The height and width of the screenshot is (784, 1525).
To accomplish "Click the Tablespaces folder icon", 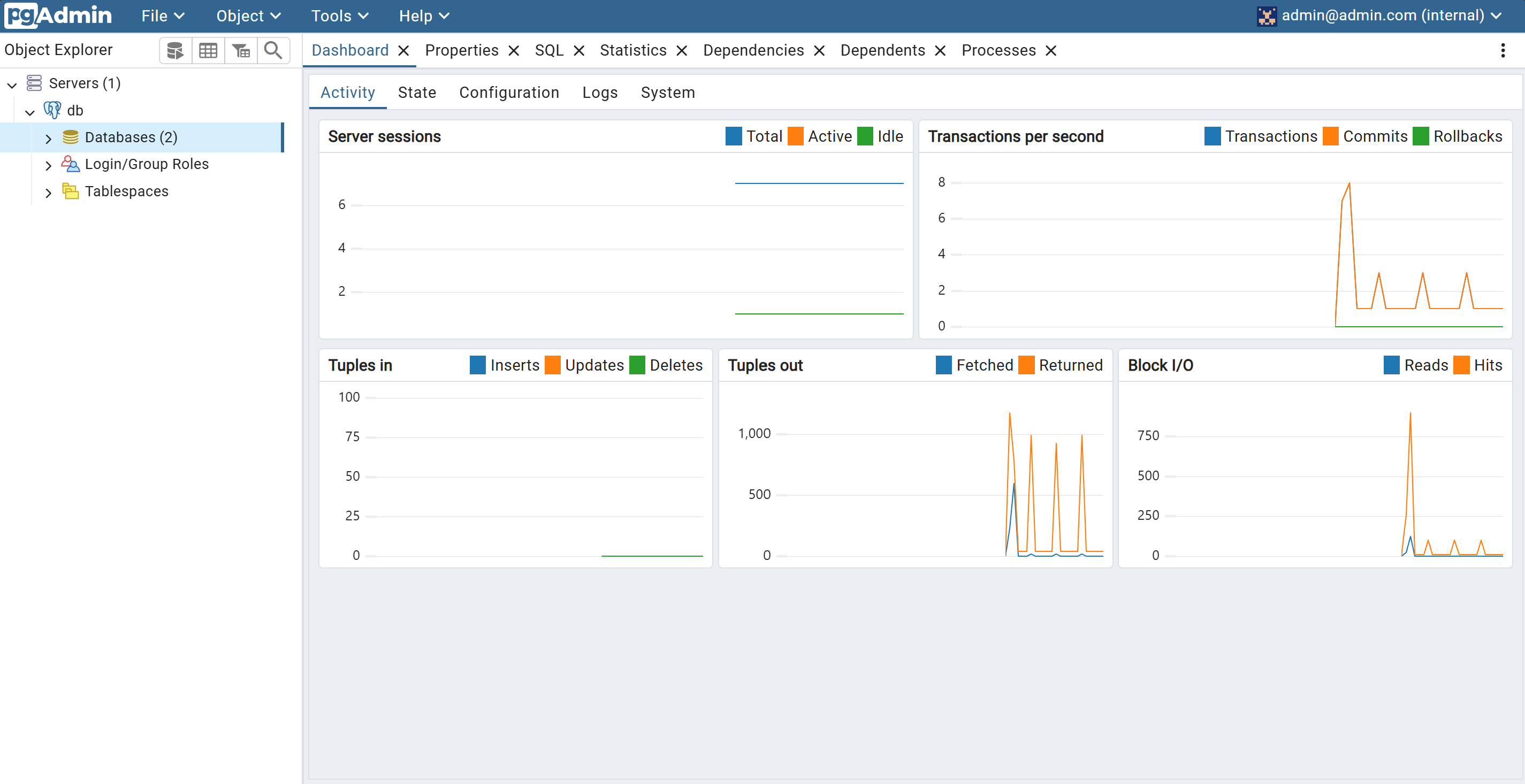I will point(71,191).
